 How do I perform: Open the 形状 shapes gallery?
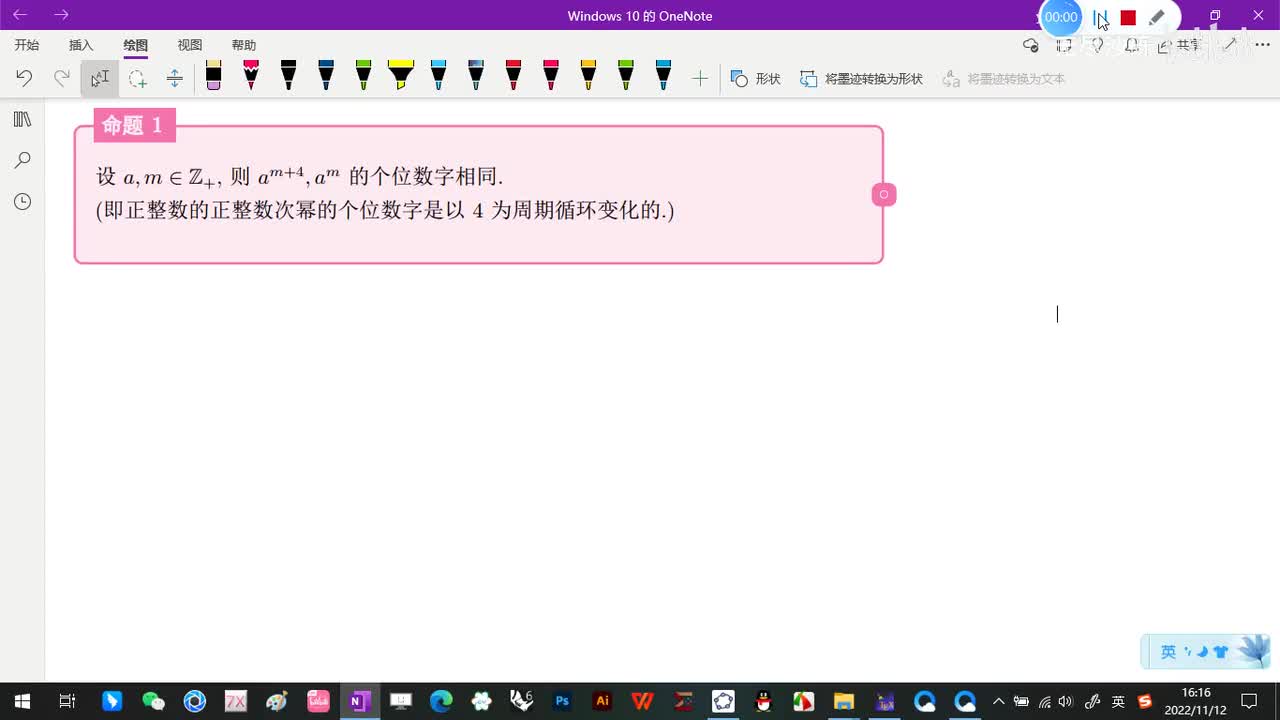click(756, 78)
